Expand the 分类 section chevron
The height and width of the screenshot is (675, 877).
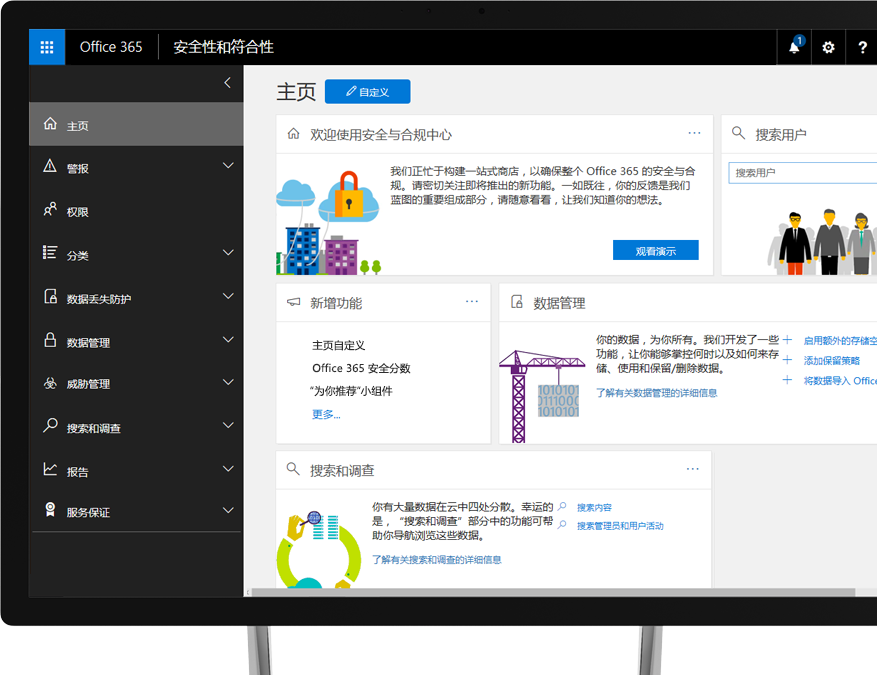pos(228,253)
